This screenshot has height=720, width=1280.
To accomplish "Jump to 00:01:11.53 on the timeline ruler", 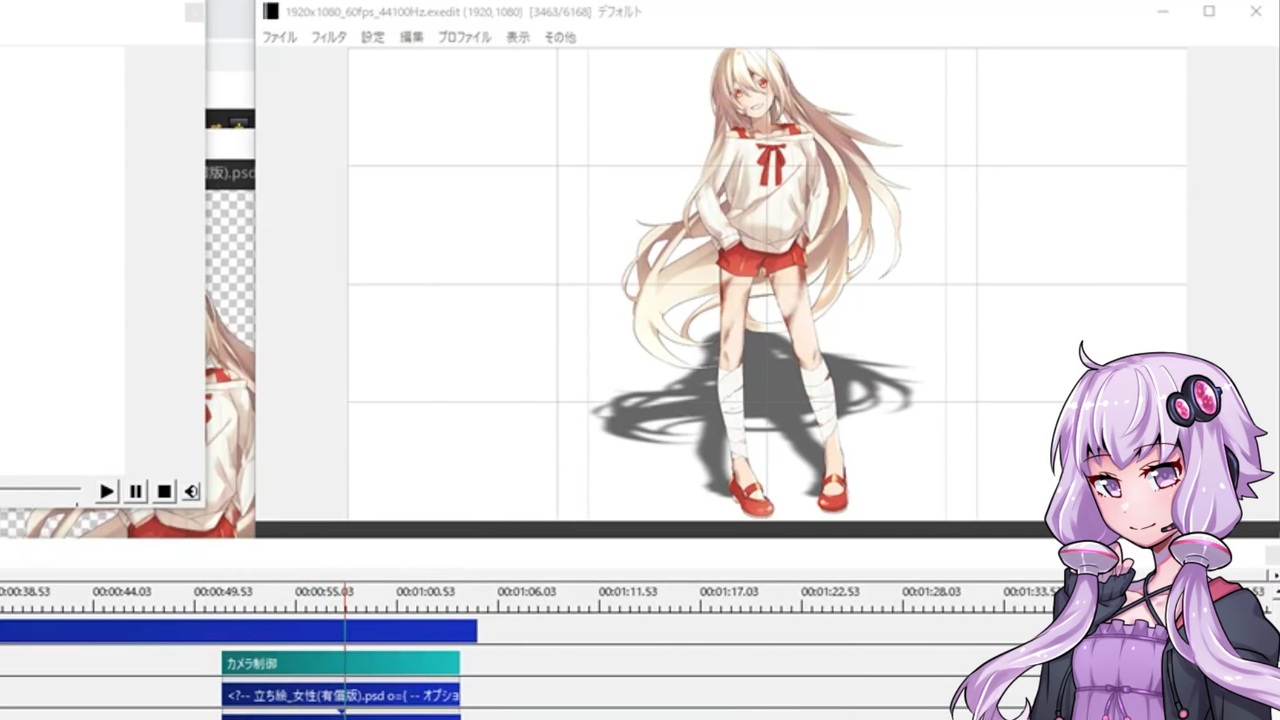I will point(628,592).
